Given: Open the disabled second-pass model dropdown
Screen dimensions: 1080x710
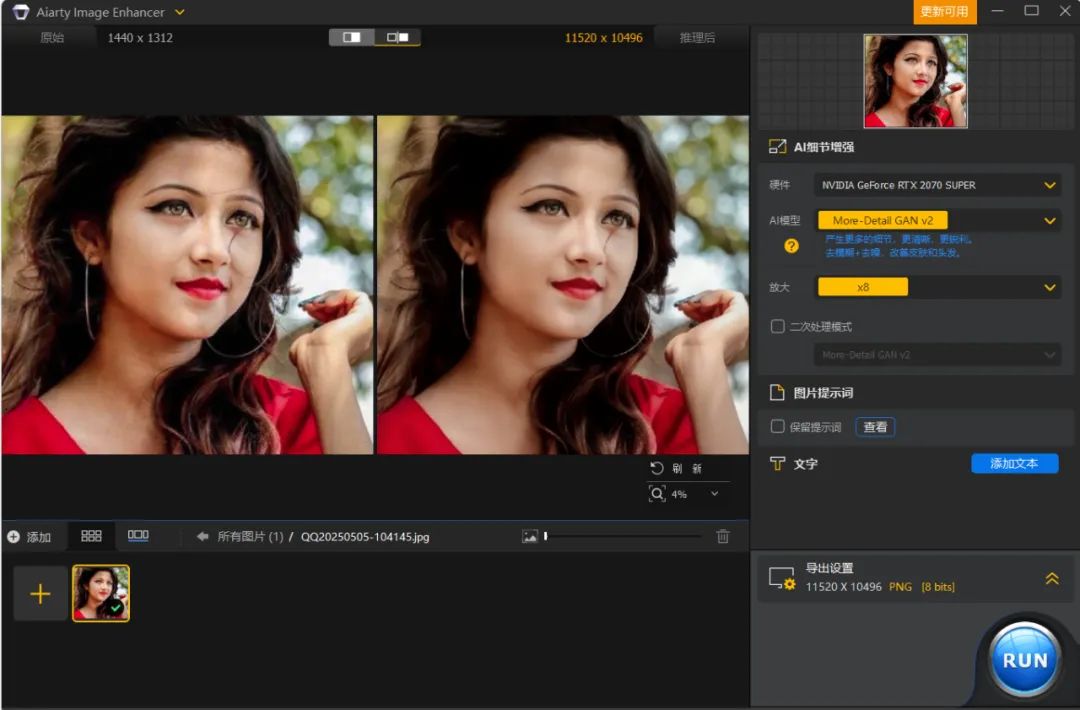Looking at the screenshot, I should click(937, 355).
